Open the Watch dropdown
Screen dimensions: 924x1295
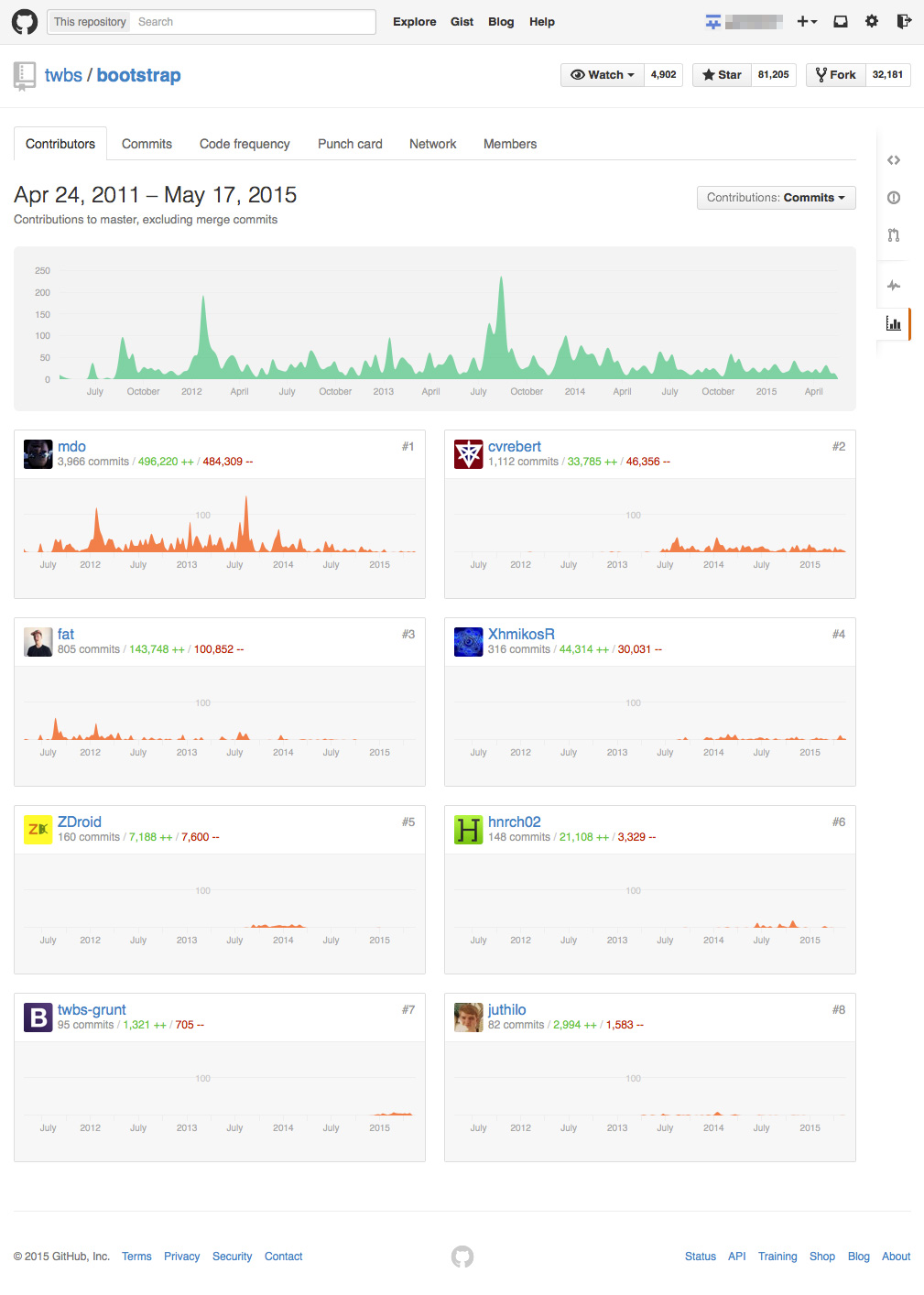click(x=601, y=74)
